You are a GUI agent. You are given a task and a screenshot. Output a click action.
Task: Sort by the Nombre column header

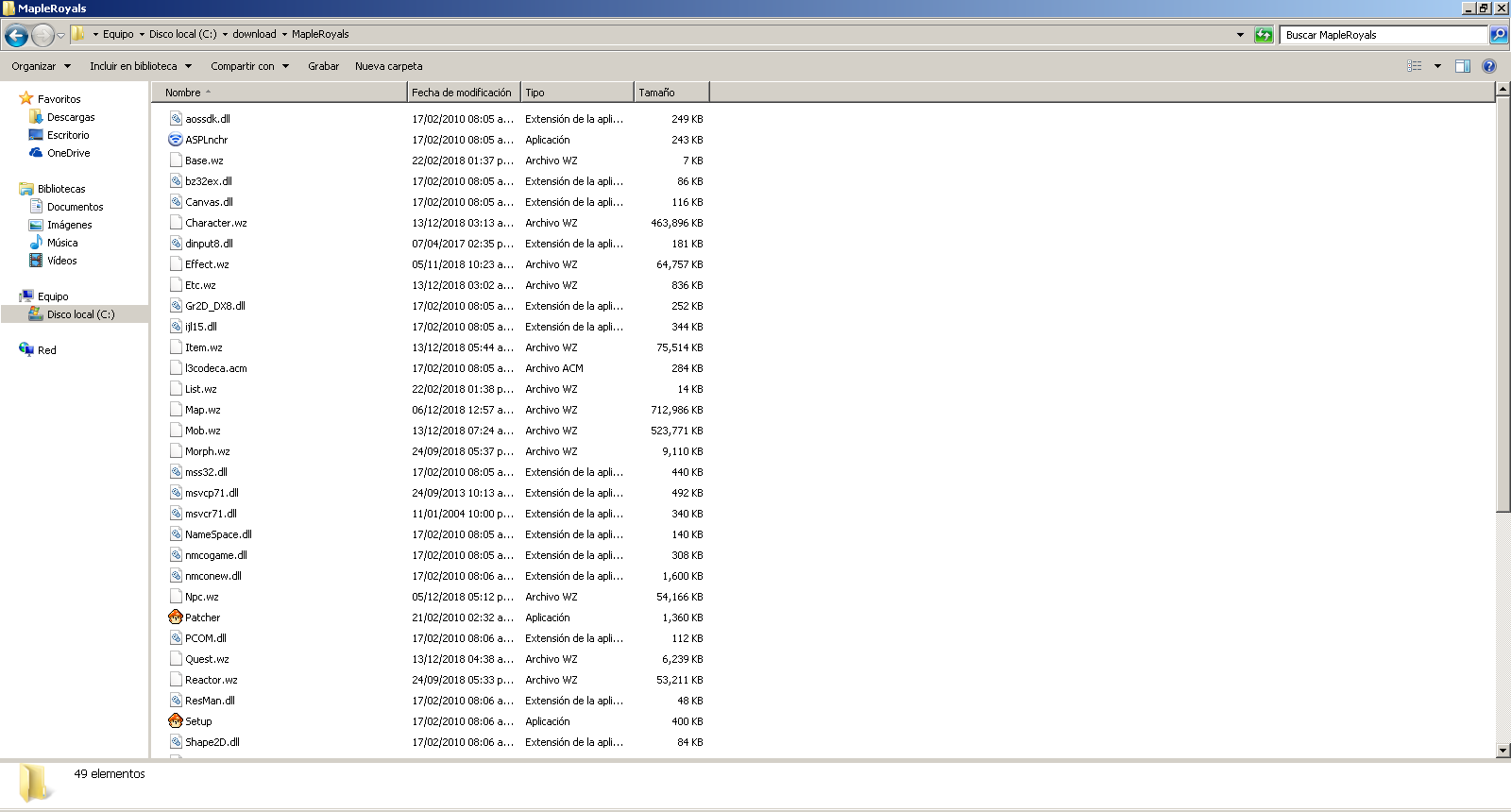click(280, 93)
